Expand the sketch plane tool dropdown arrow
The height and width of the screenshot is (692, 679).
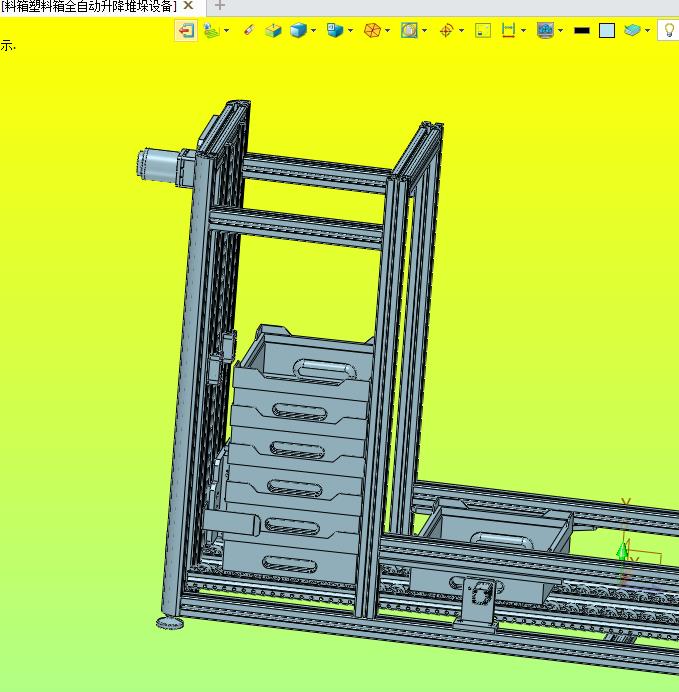tap(226, 30)
